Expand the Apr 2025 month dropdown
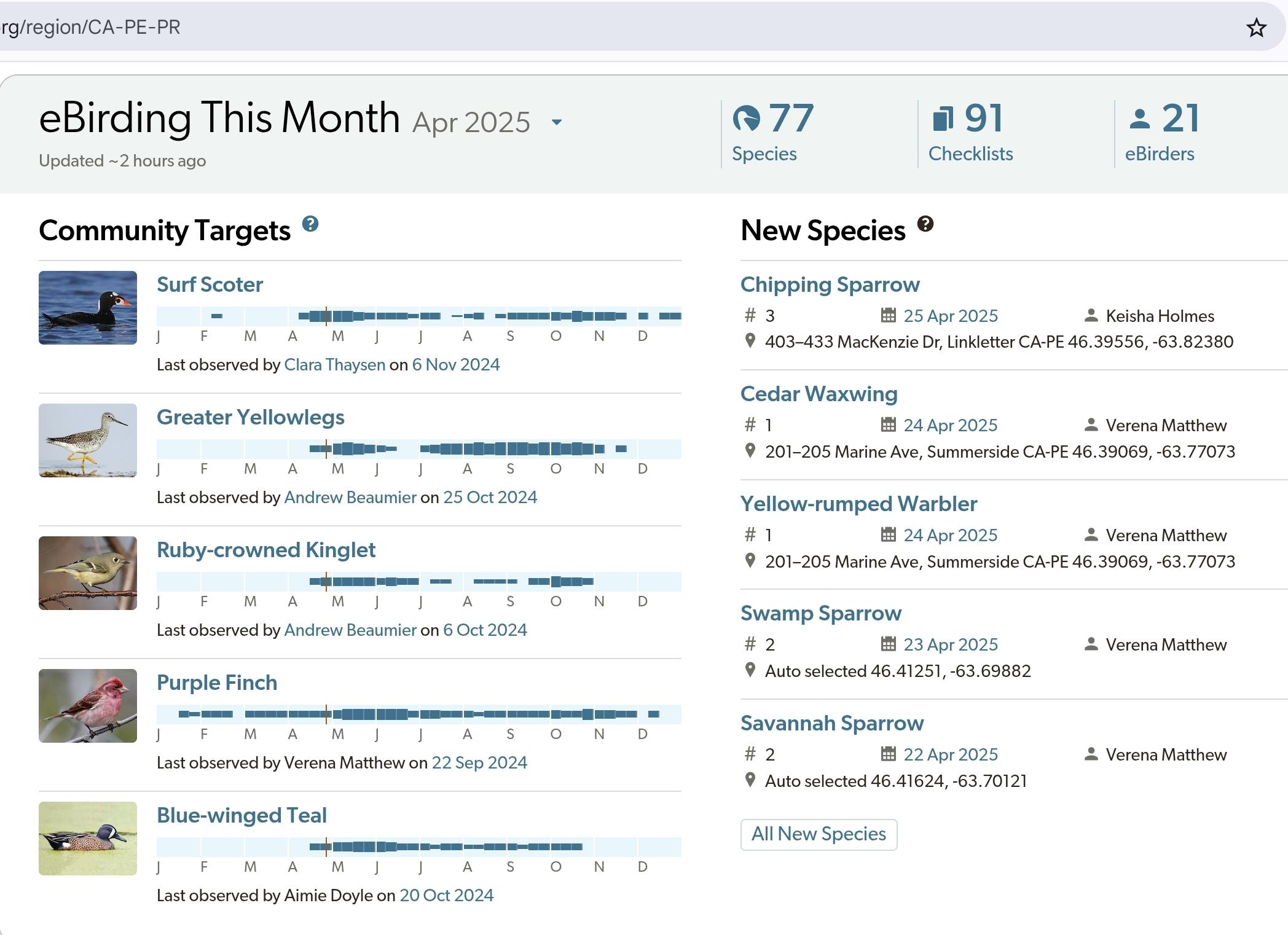This screenshot has width=1288, height=935. coord(556,122)
